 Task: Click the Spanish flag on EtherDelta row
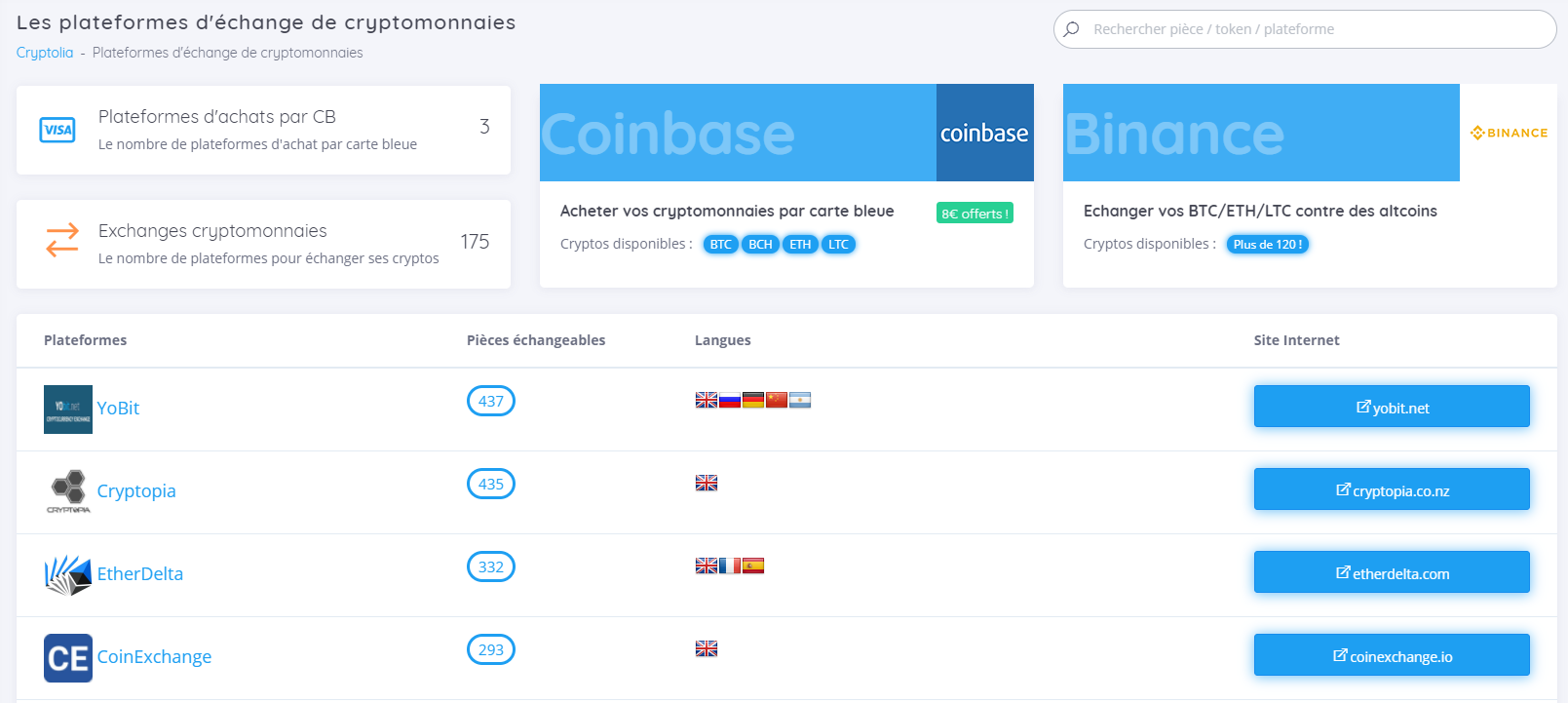(x=752, y=565)
